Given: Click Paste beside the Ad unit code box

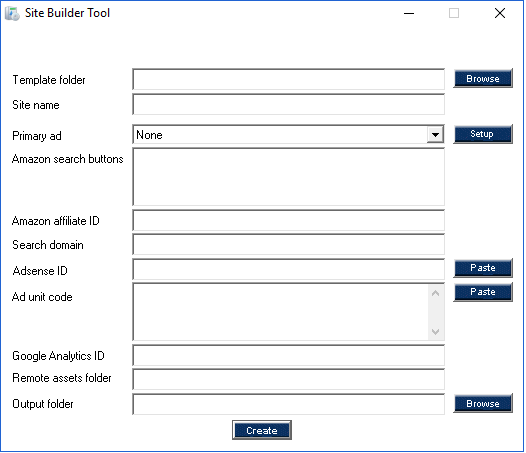Looking at the screenshot, I should coord(483,292).
